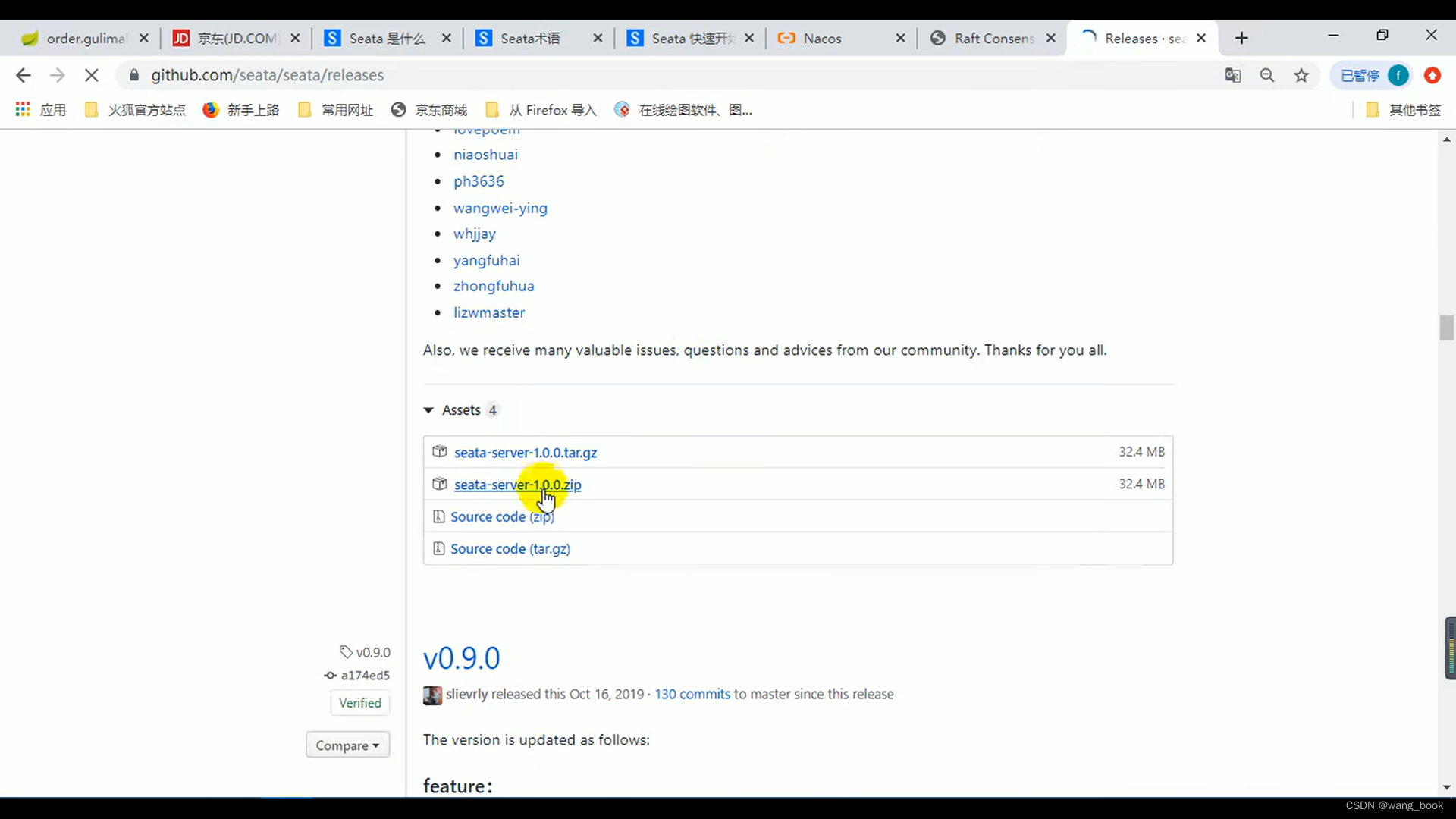Click the scrollbar down arrow
The height and width of the screenshot is (819, 1456).
pos(1447,788)
